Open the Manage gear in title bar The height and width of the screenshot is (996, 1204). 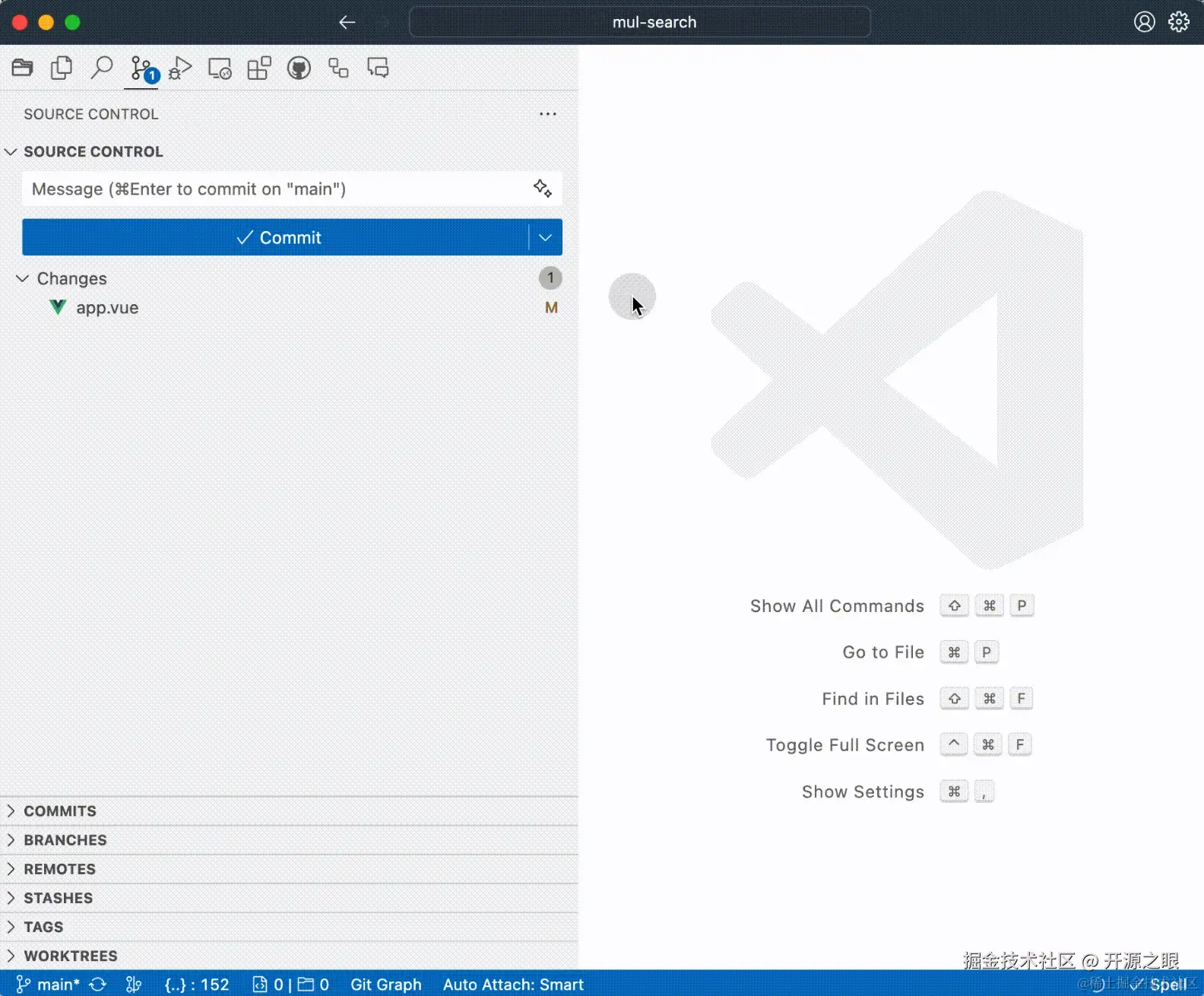coord(1179,22)
